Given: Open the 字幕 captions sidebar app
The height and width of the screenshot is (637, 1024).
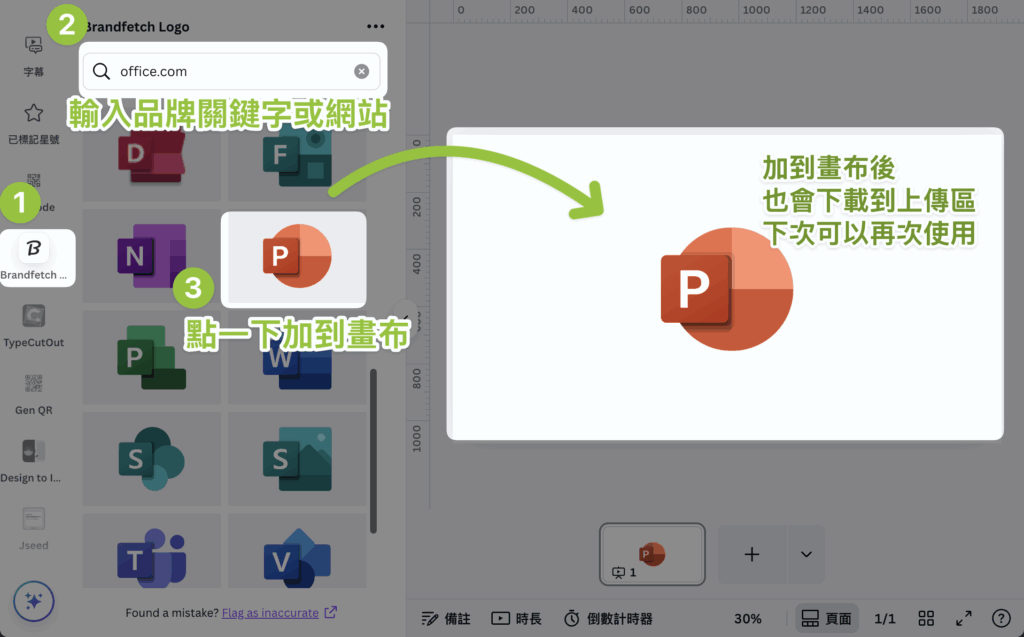Looking at the screenshot, I should 33,56.
